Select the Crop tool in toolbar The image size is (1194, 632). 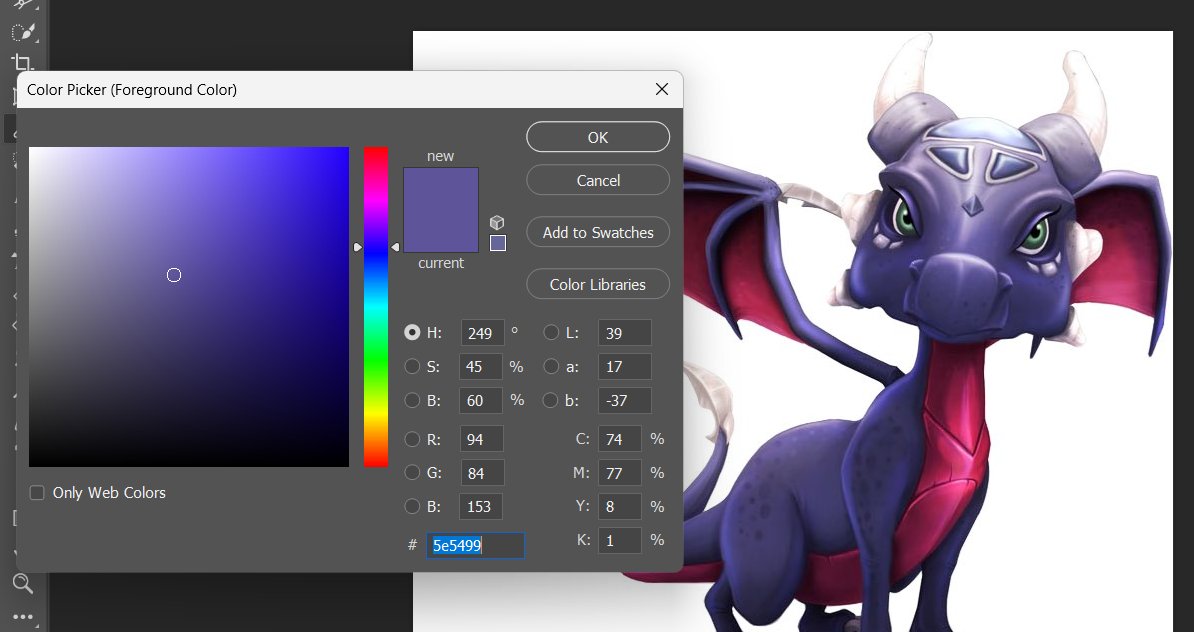[23, 63]
